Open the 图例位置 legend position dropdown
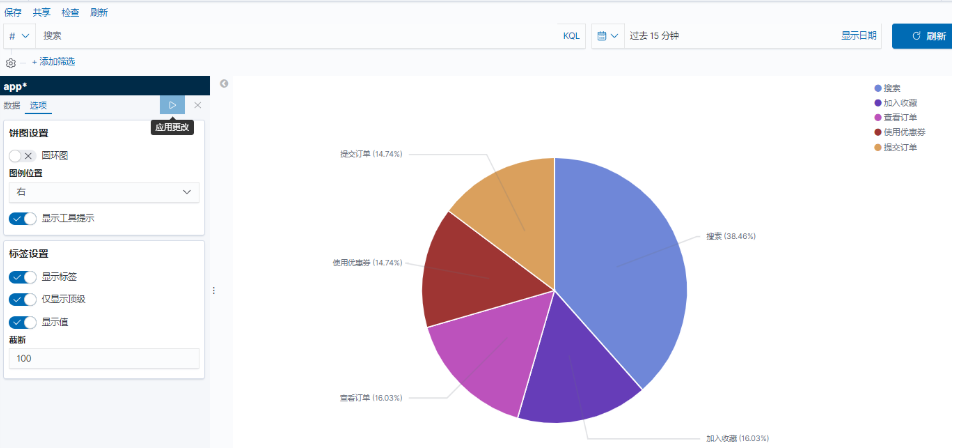The height and width of the screenshot is (448, 958). (x=104, y=192)
